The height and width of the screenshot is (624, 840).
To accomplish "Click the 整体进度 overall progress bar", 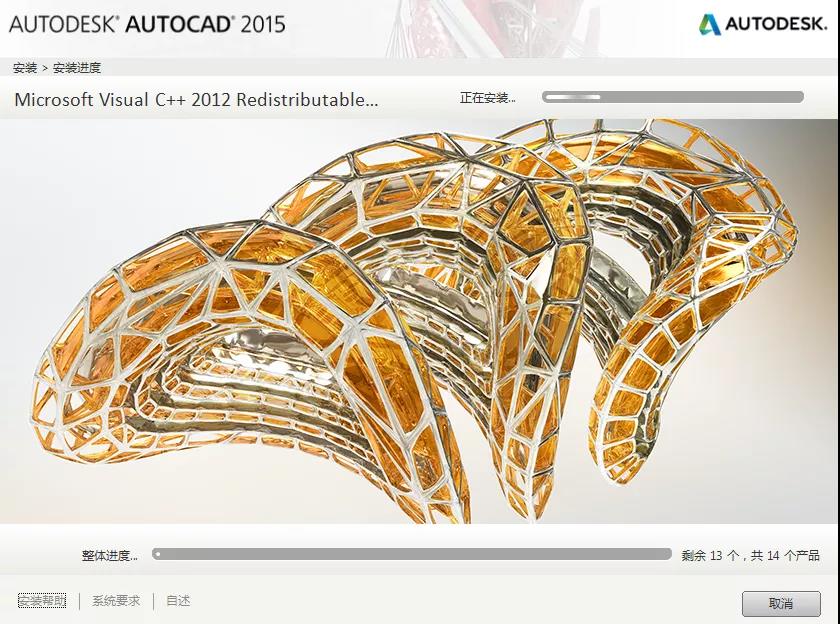I will coord(411,554).
